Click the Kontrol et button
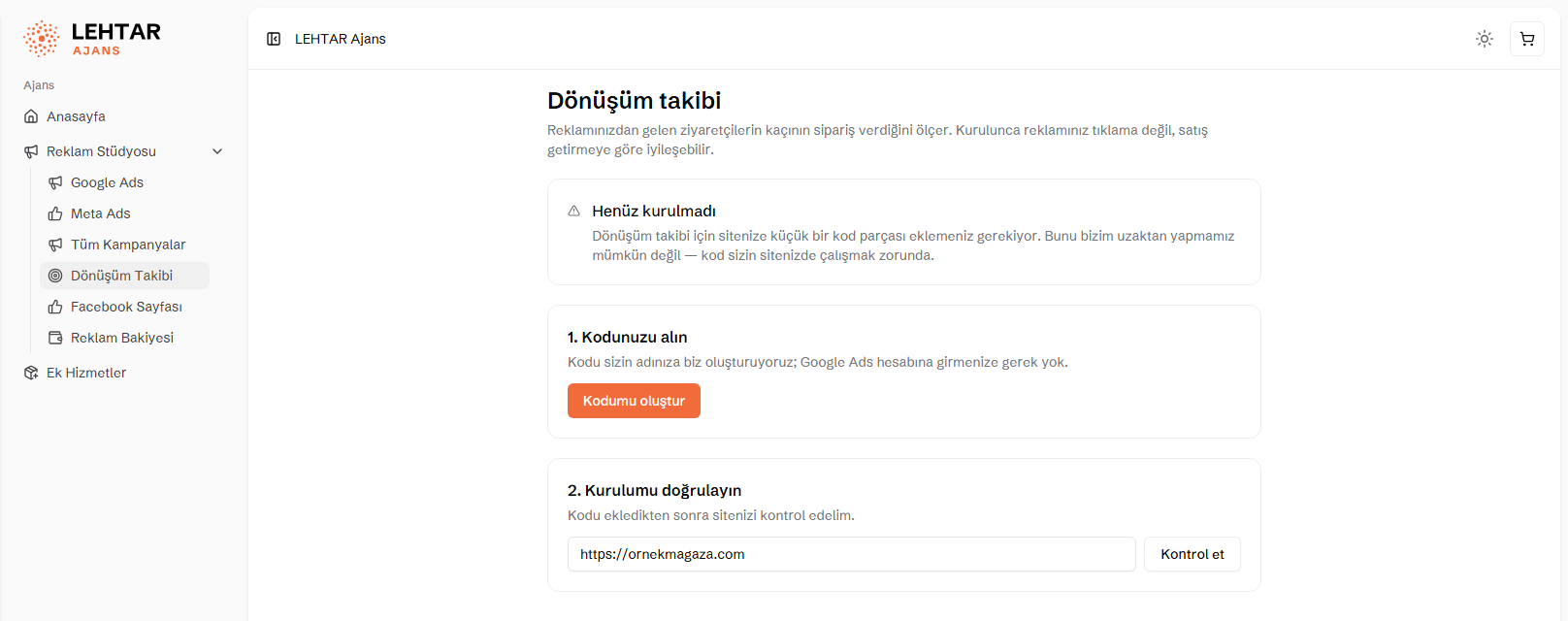Image resolution: width=1568 pixels, height=621 pixels. 1192,554
